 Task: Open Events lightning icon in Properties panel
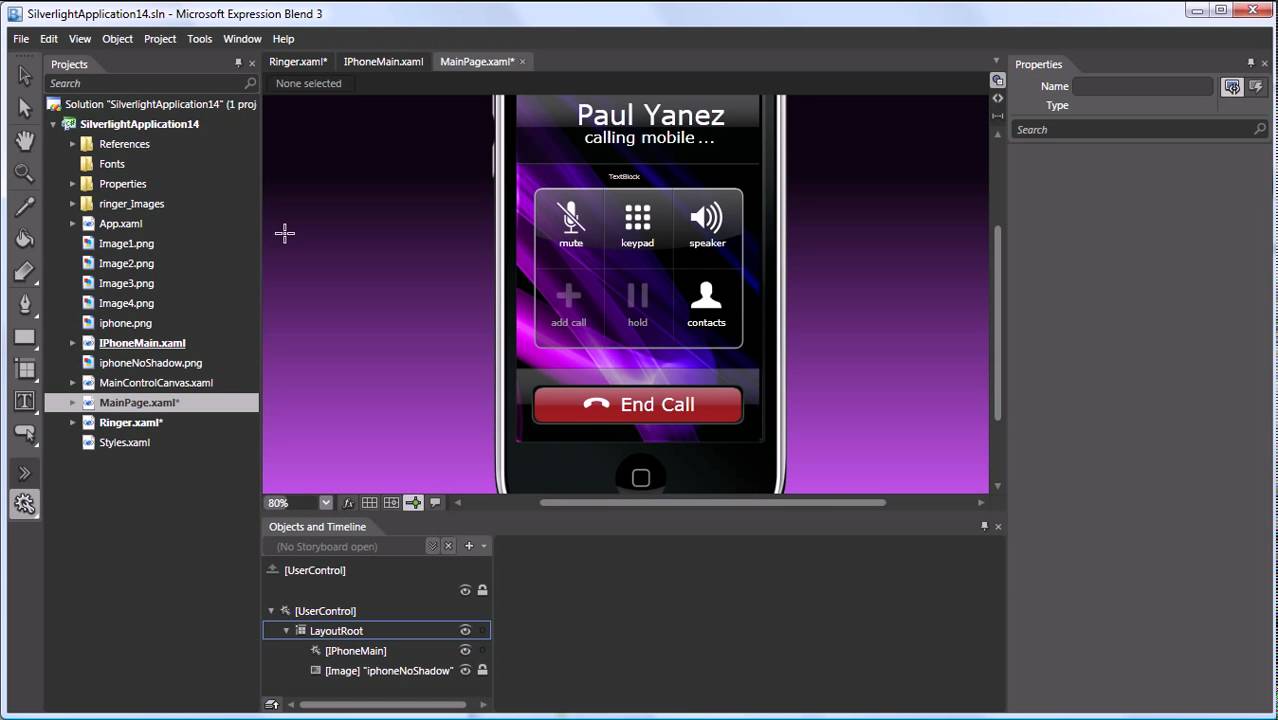coord(1254,87)
